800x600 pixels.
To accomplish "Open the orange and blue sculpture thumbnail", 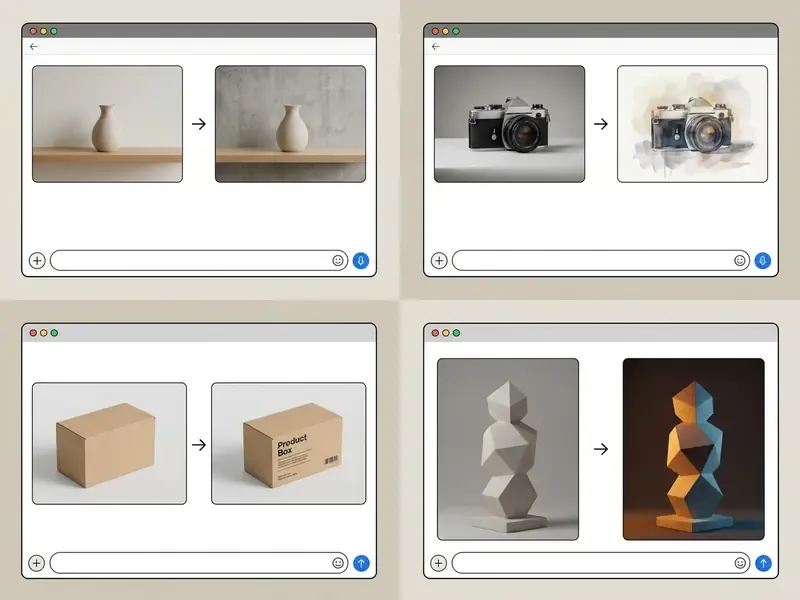I will [x=694, y=449].
